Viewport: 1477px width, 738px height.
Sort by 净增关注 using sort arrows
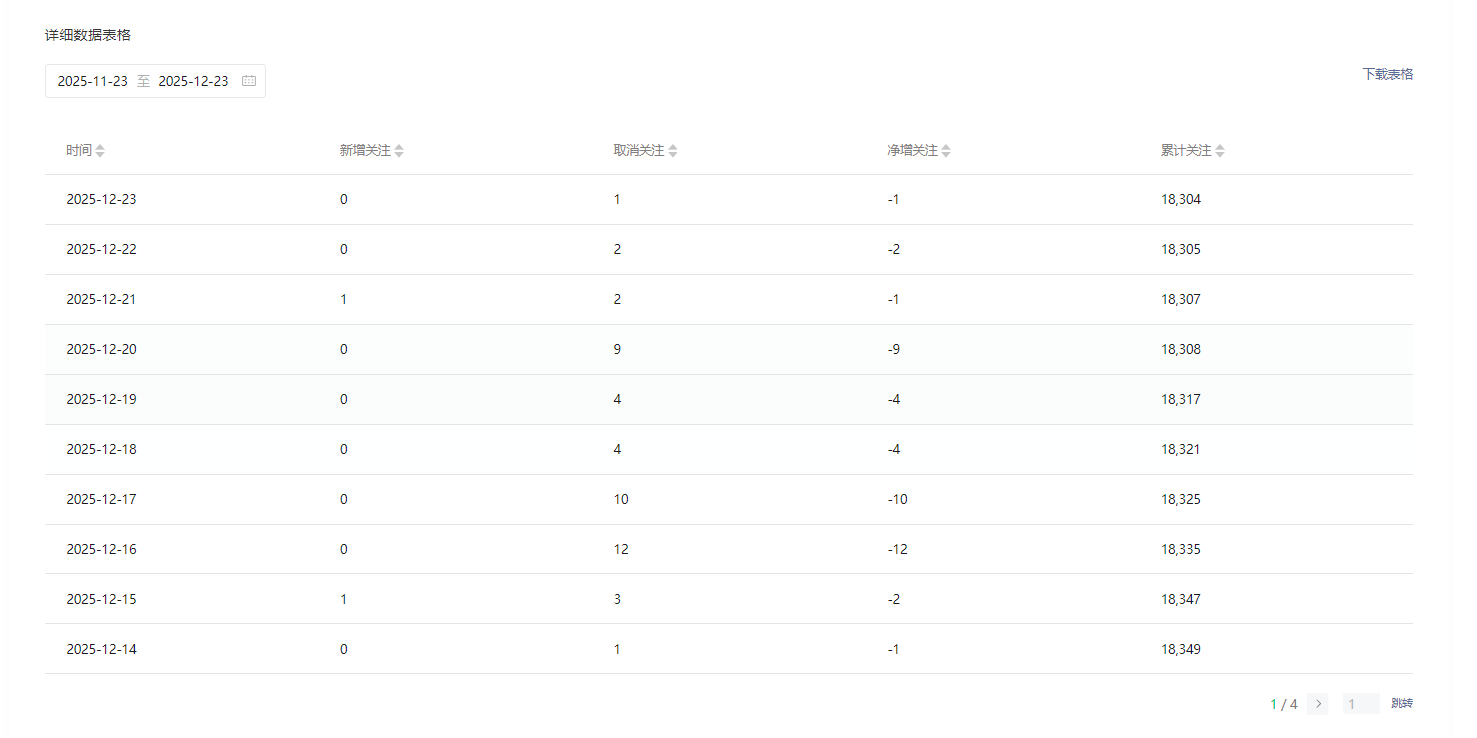(x=946, y=151)
